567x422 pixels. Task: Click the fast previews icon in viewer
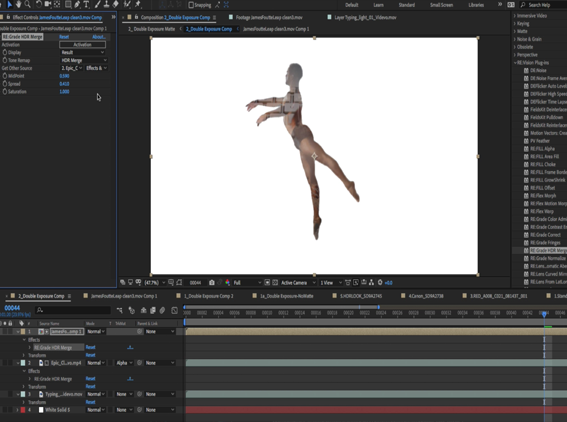pos(356,282)
